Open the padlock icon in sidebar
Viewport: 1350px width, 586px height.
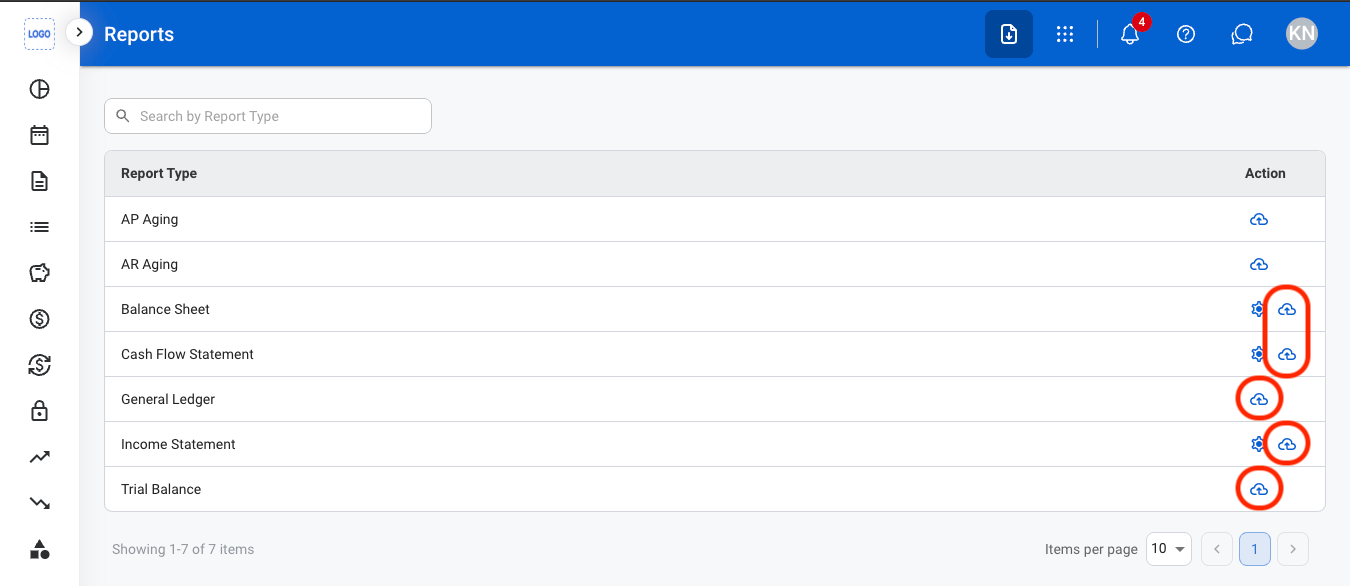click(x=39, y=411)
